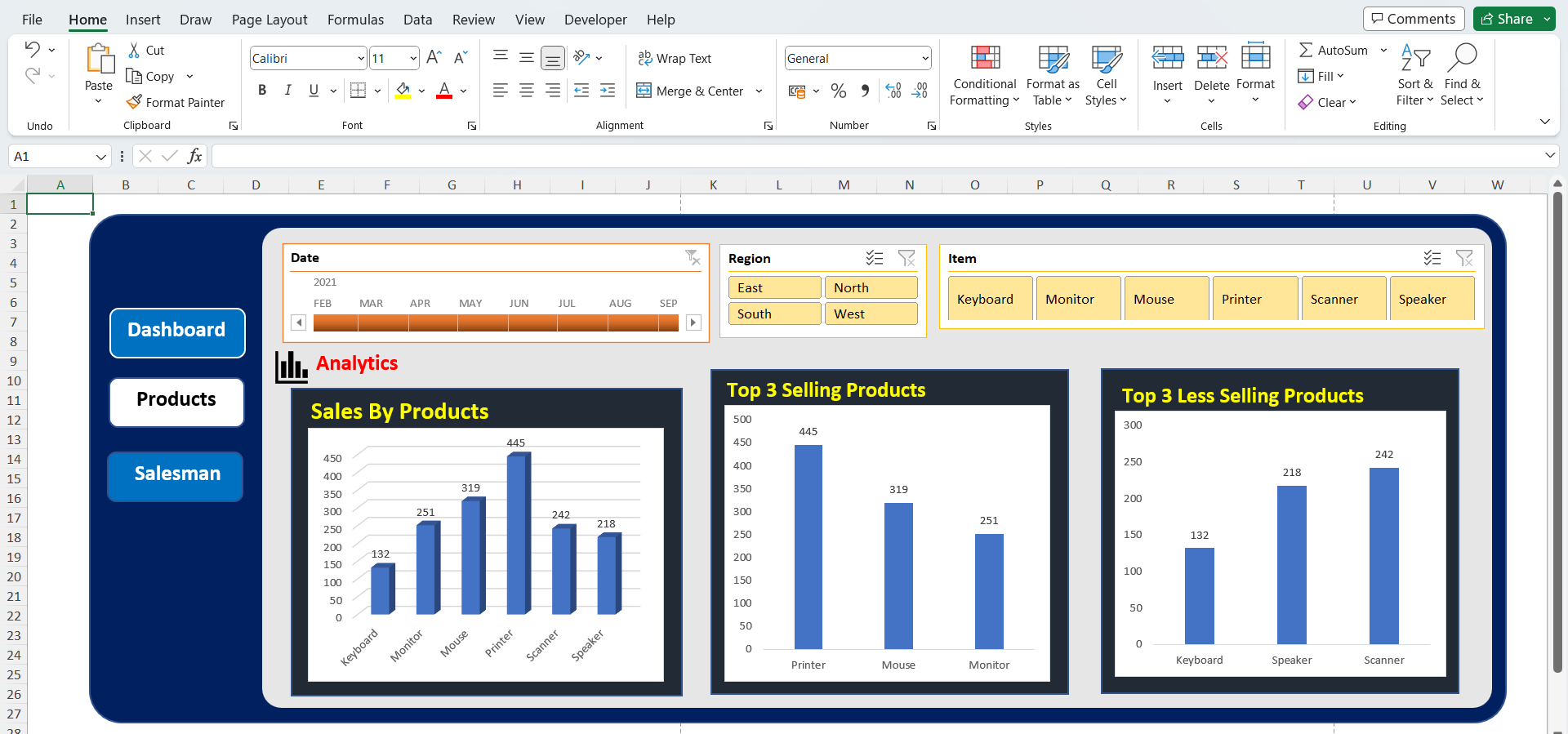Click the Align Left icon
1568x734 pixels.
(501, 91)
